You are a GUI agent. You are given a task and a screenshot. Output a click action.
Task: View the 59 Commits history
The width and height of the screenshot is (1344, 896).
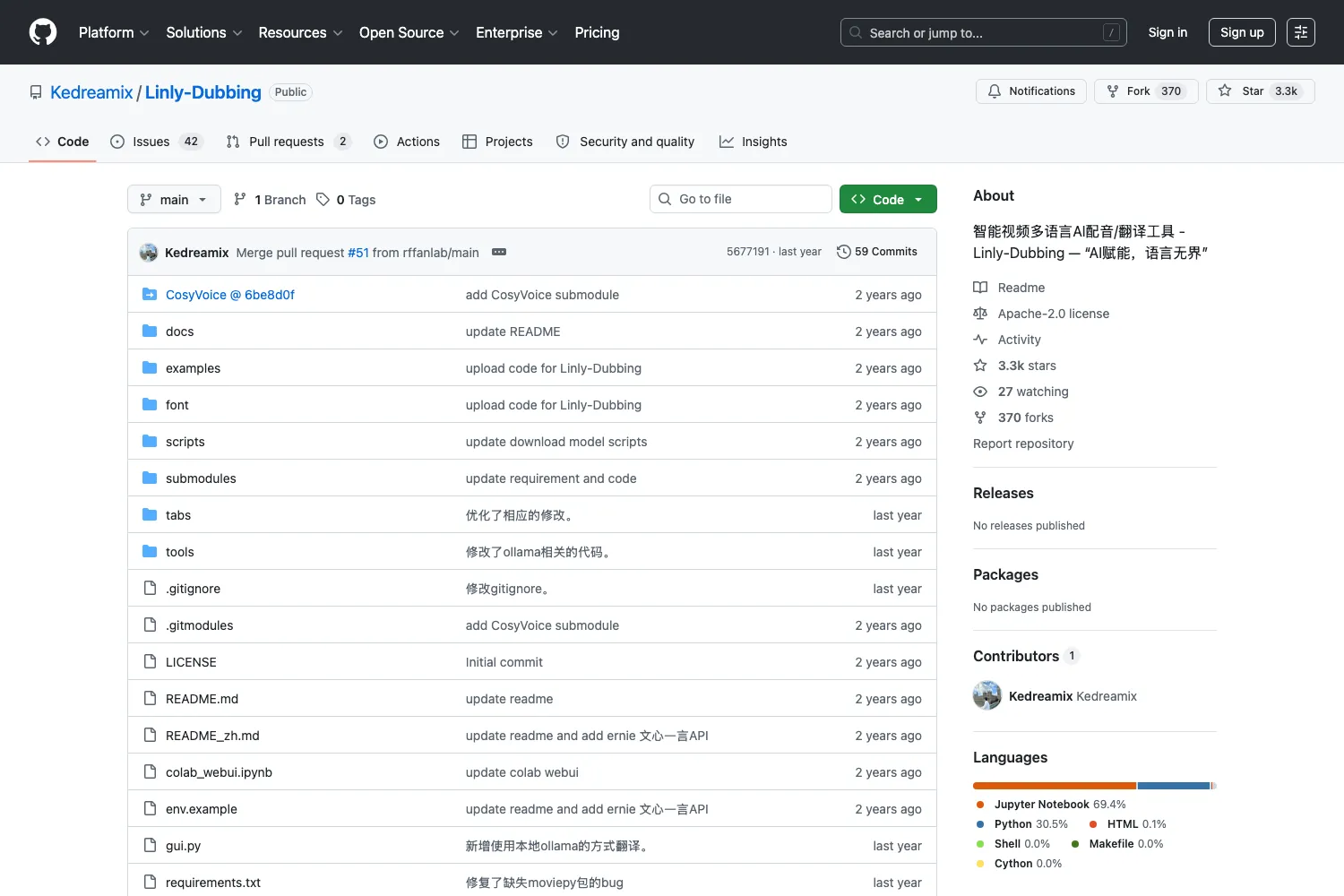pos(877,252)
